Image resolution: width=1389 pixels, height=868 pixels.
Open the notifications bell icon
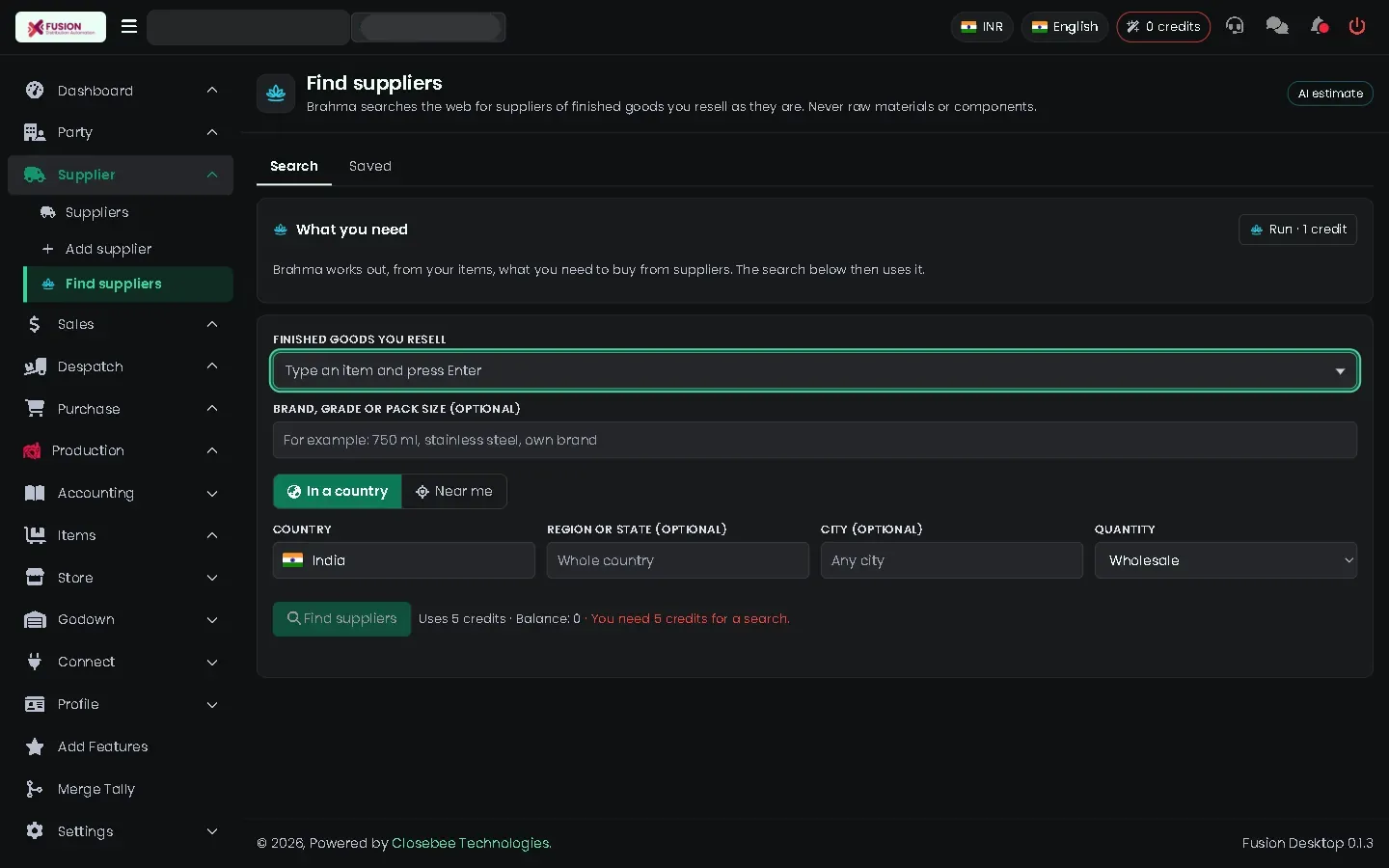[1319, 26]
